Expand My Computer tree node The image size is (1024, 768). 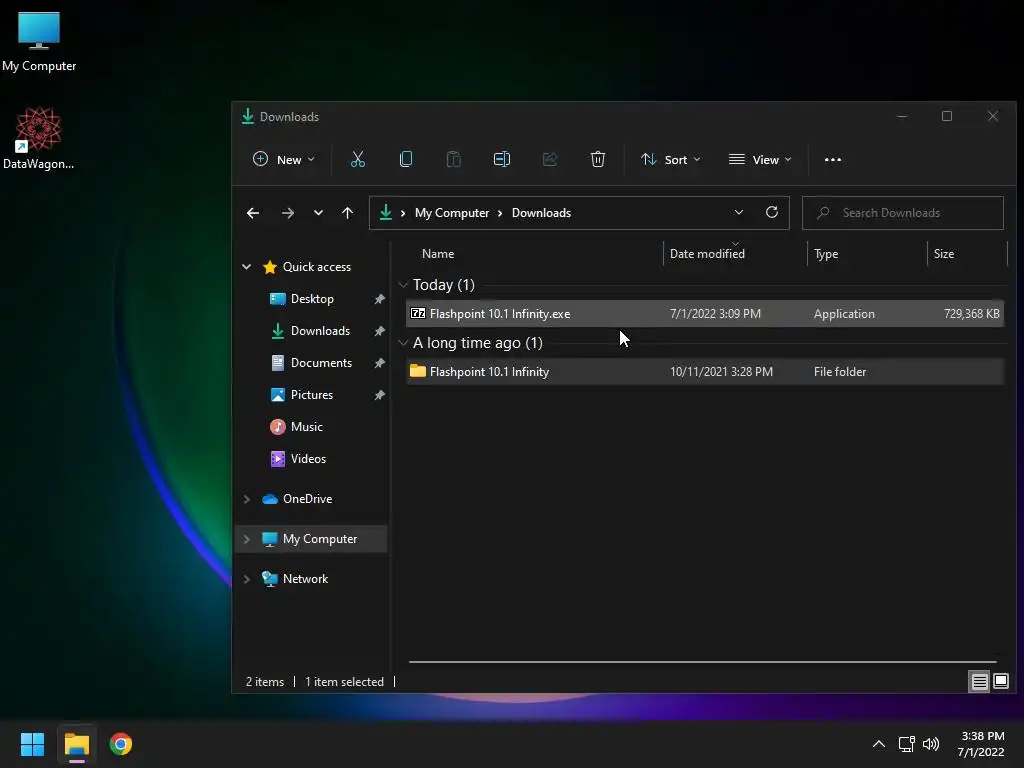pos(247,539)
